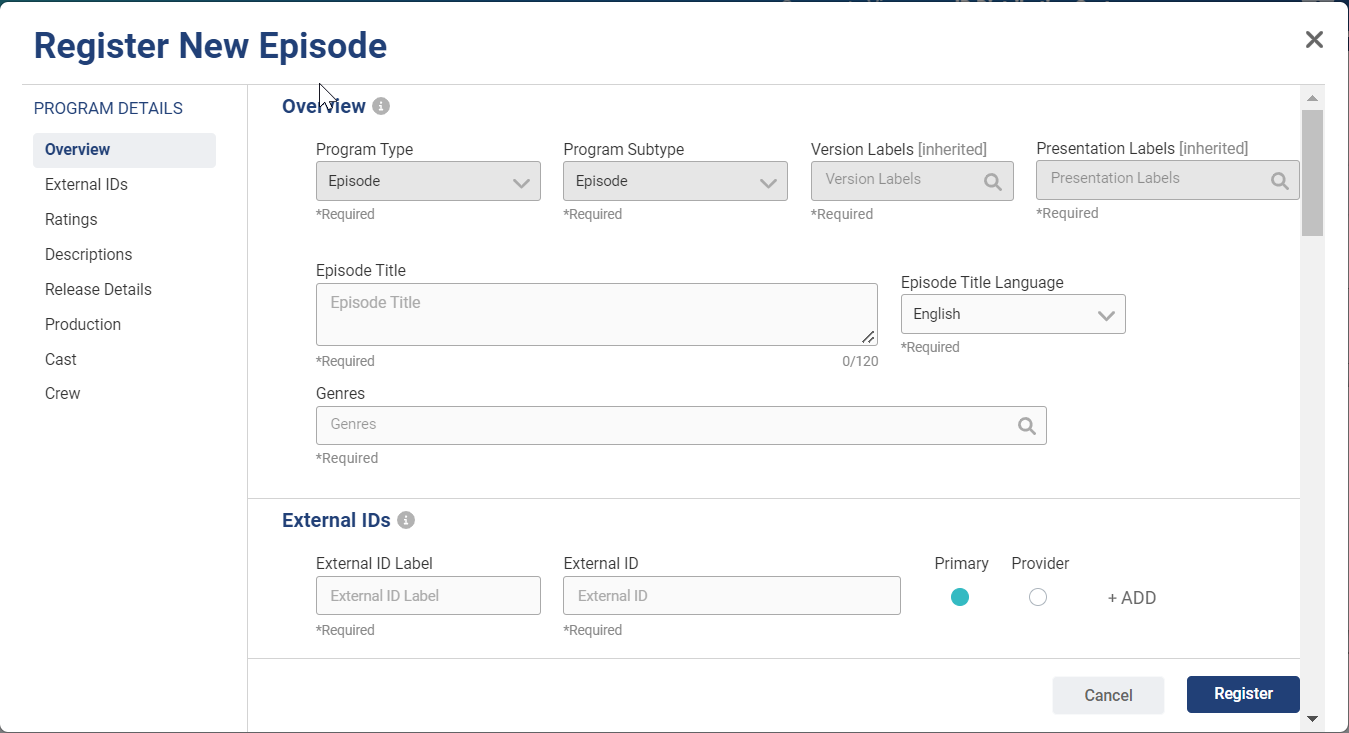
Task: Click the Version Labels search icon
Action: (x=992, y=181)
